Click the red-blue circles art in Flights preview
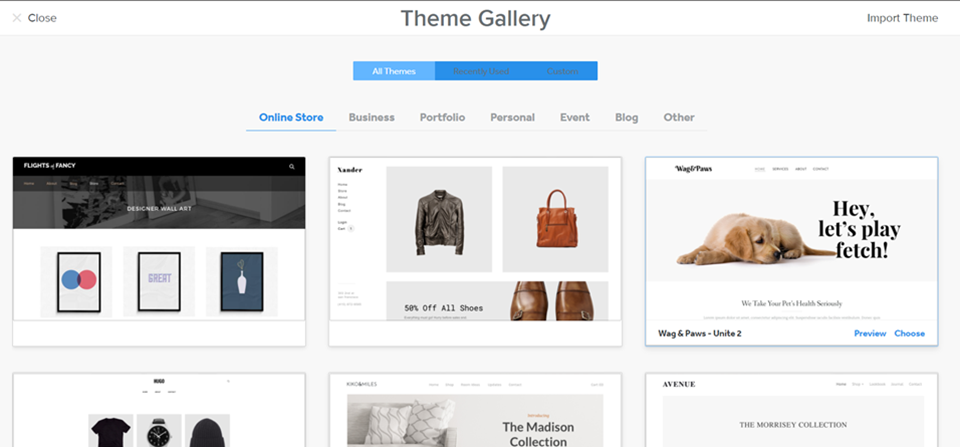The height and width of the screenshot is (447, 960). coord(78,282)
